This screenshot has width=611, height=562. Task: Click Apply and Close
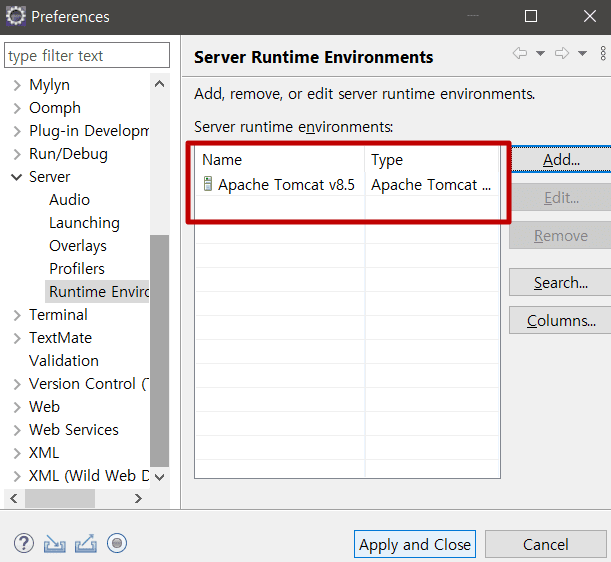pyautogui.click(x=415, y=544)
